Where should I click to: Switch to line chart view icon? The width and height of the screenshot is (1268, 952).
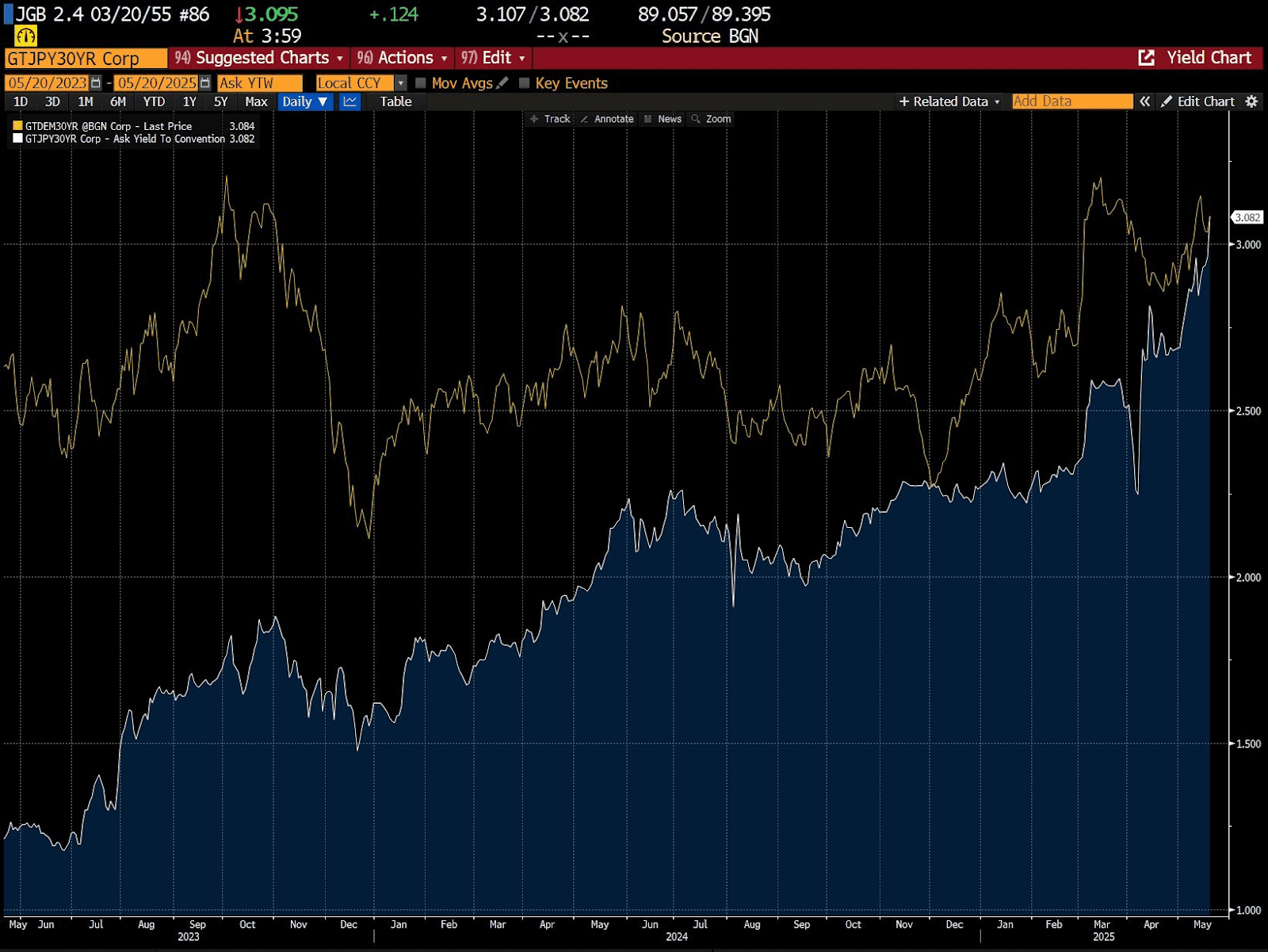(x=350, y=101)
